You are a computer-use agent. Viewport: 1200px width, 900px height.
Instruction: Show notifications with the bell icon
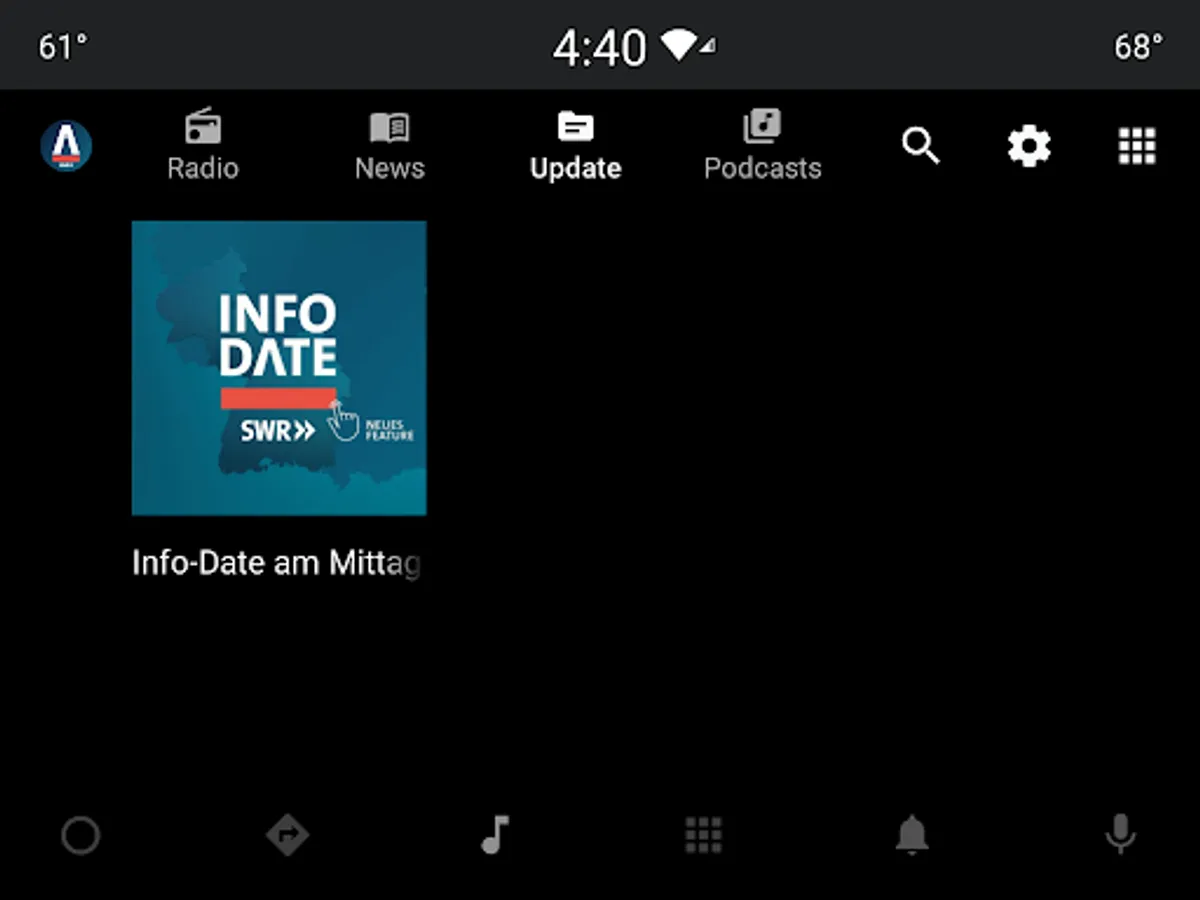point(912,835)
